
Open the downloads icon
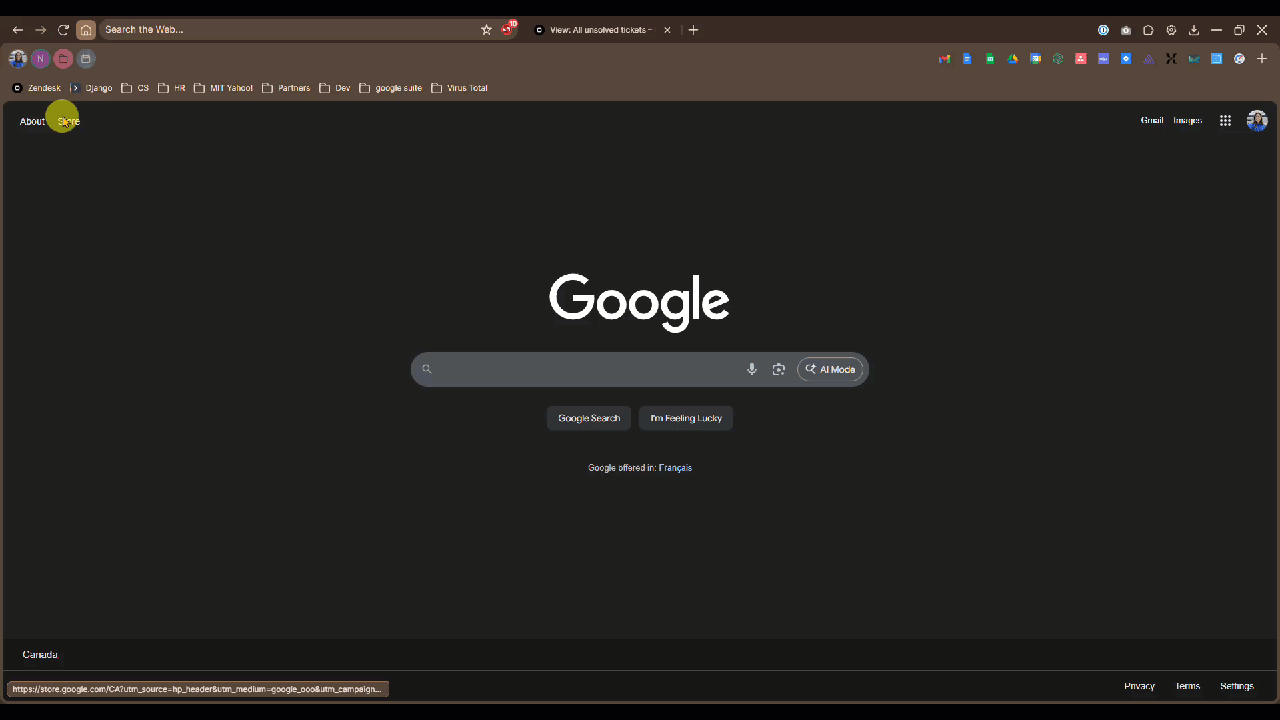coord(1194,30)
